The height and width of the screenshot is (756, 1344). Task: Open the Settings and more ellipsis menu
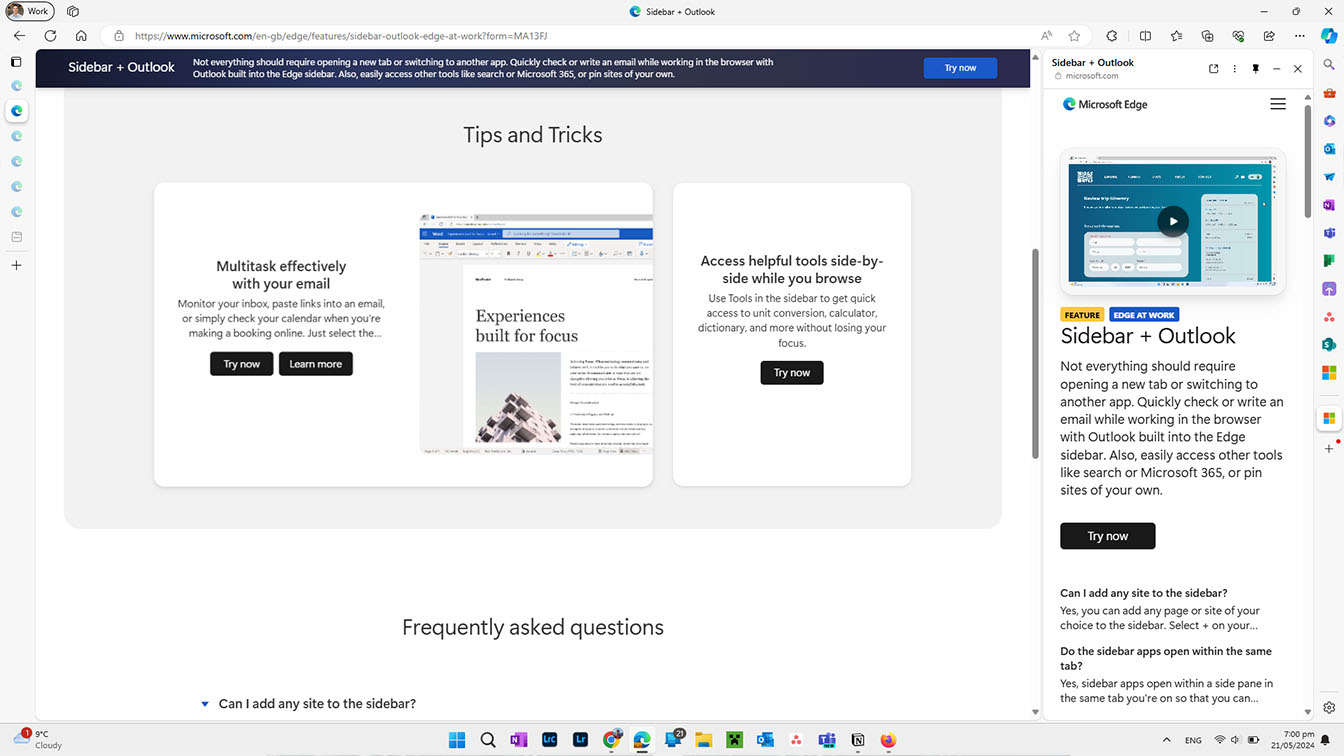pyautogui.click(x=1299, y=36)
